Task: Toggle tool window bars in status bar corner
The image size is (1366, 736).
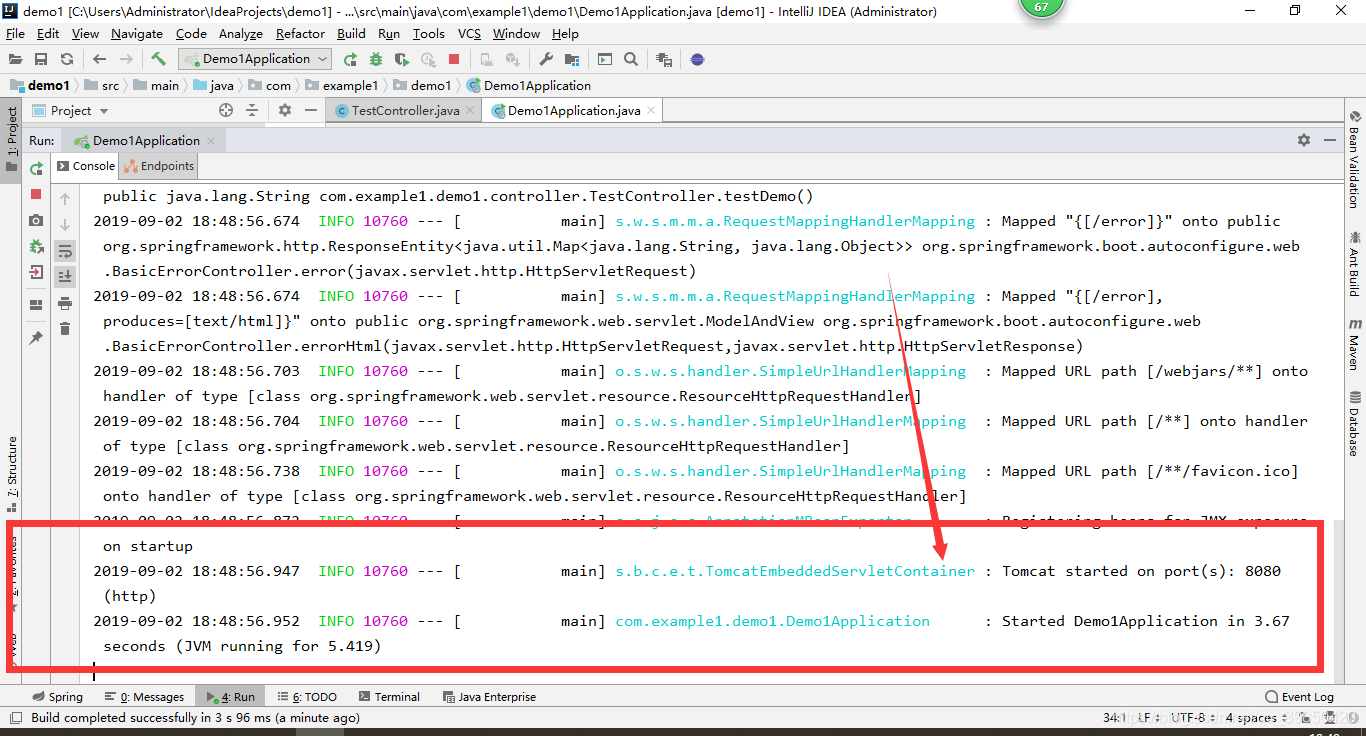Action: click(14, 717)
